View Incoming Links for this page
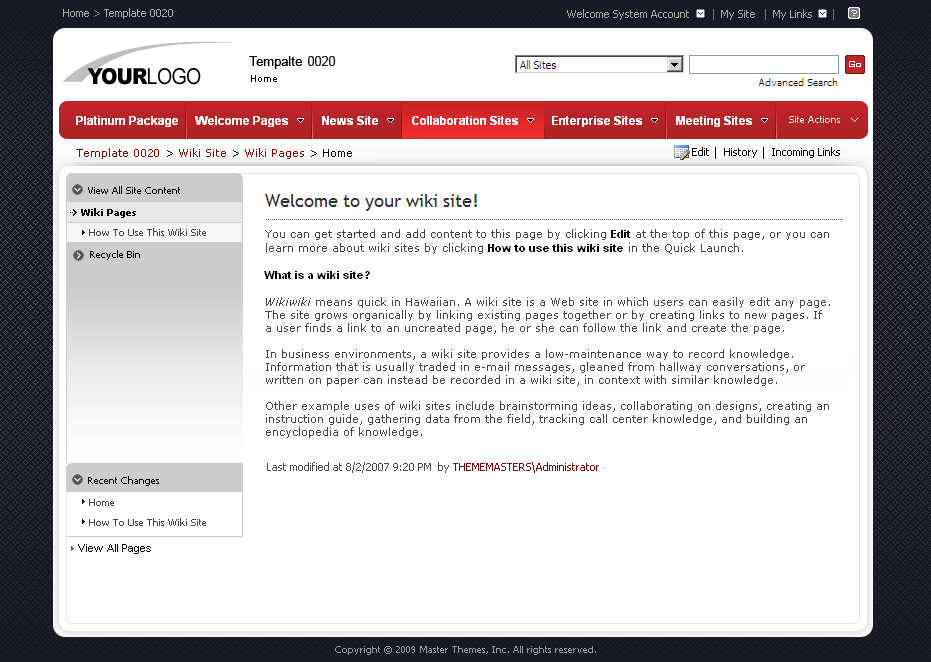This screenshot has width=931, height=662. (803, 152)
